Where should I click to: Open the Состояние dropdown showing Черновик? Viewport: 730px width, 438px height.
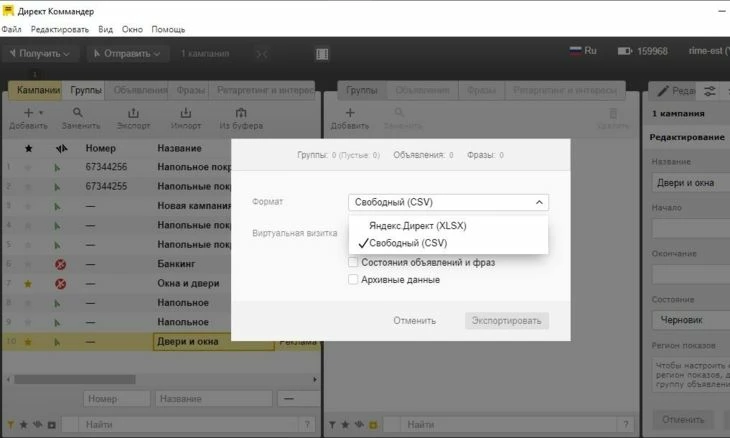[x=691, y=320]
